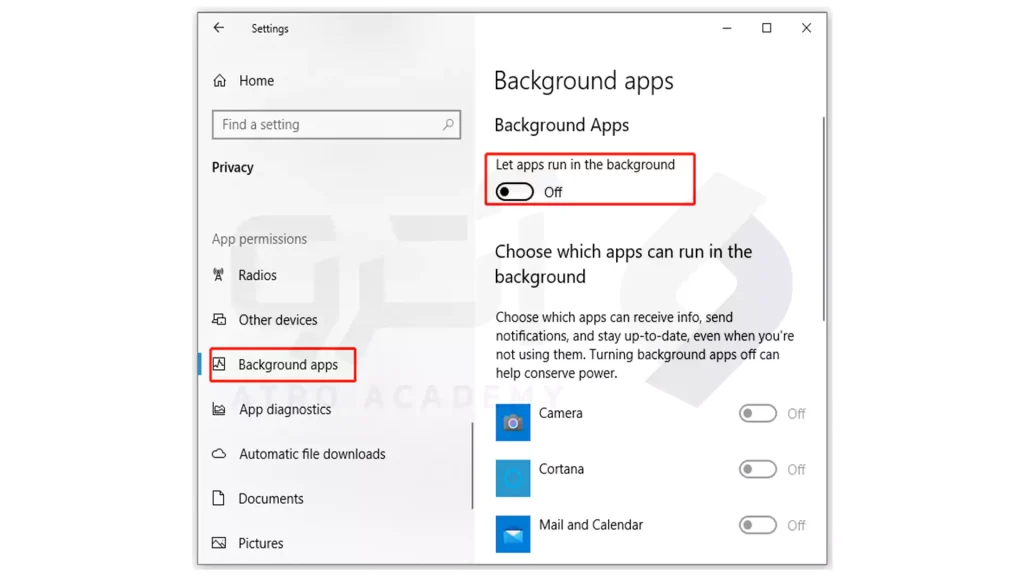
Task: Click the Automatic file downloads cloud icon
Action: tap(219, 454)
